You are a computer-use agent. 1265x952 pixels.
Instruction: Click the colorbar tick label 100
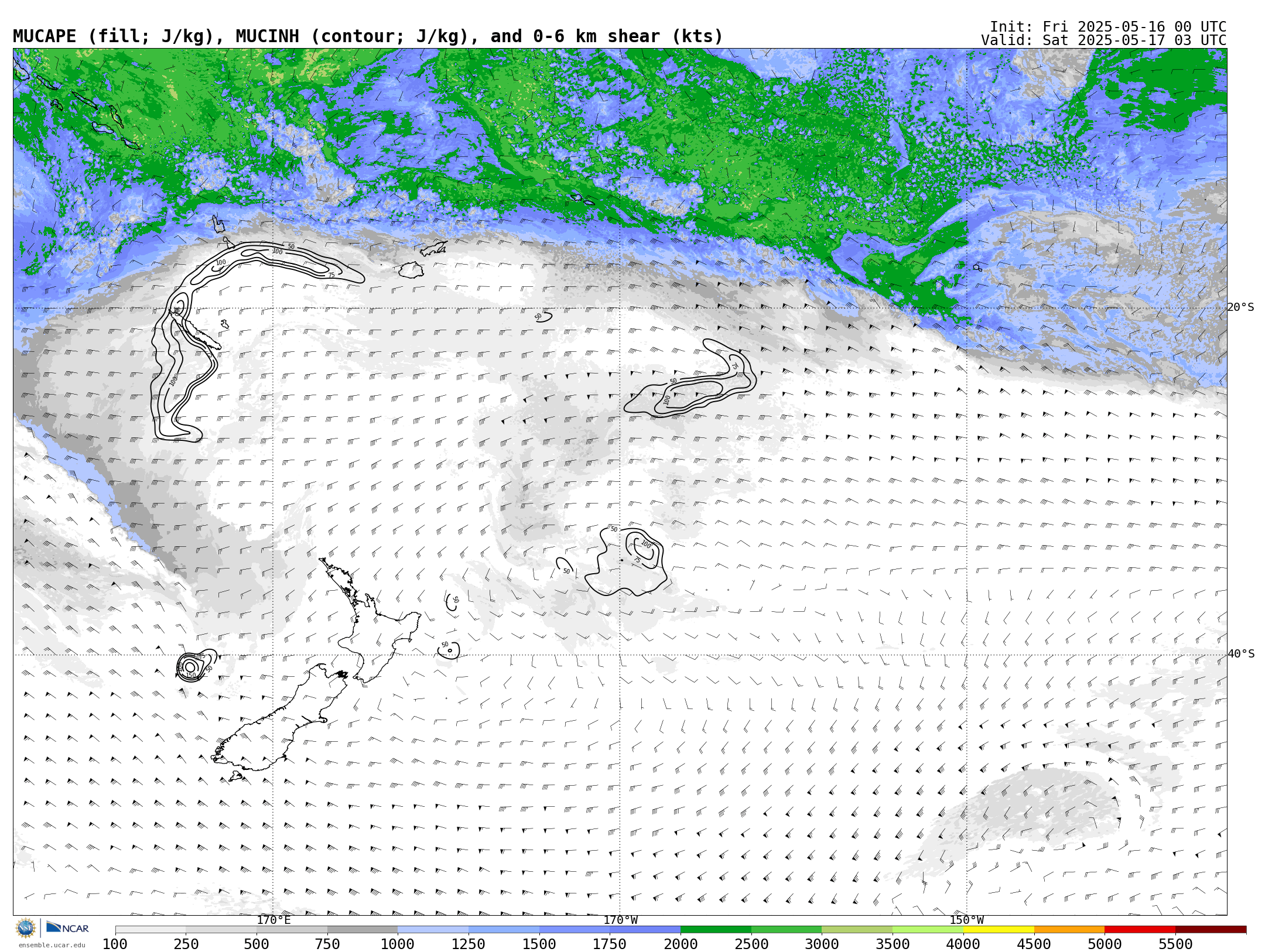tap(115, 944)
